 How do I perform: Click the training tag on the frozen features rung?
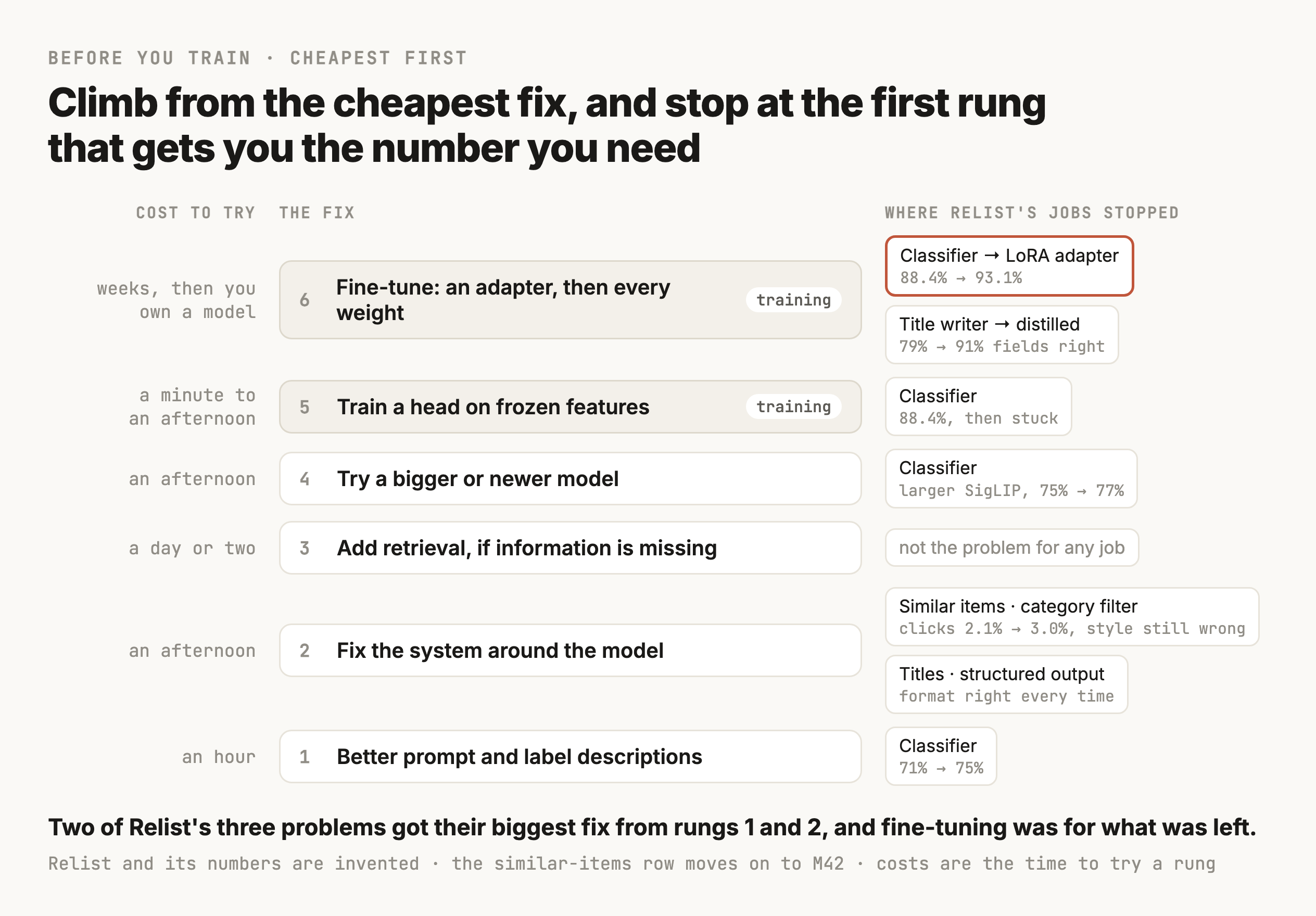coord(793,406)
